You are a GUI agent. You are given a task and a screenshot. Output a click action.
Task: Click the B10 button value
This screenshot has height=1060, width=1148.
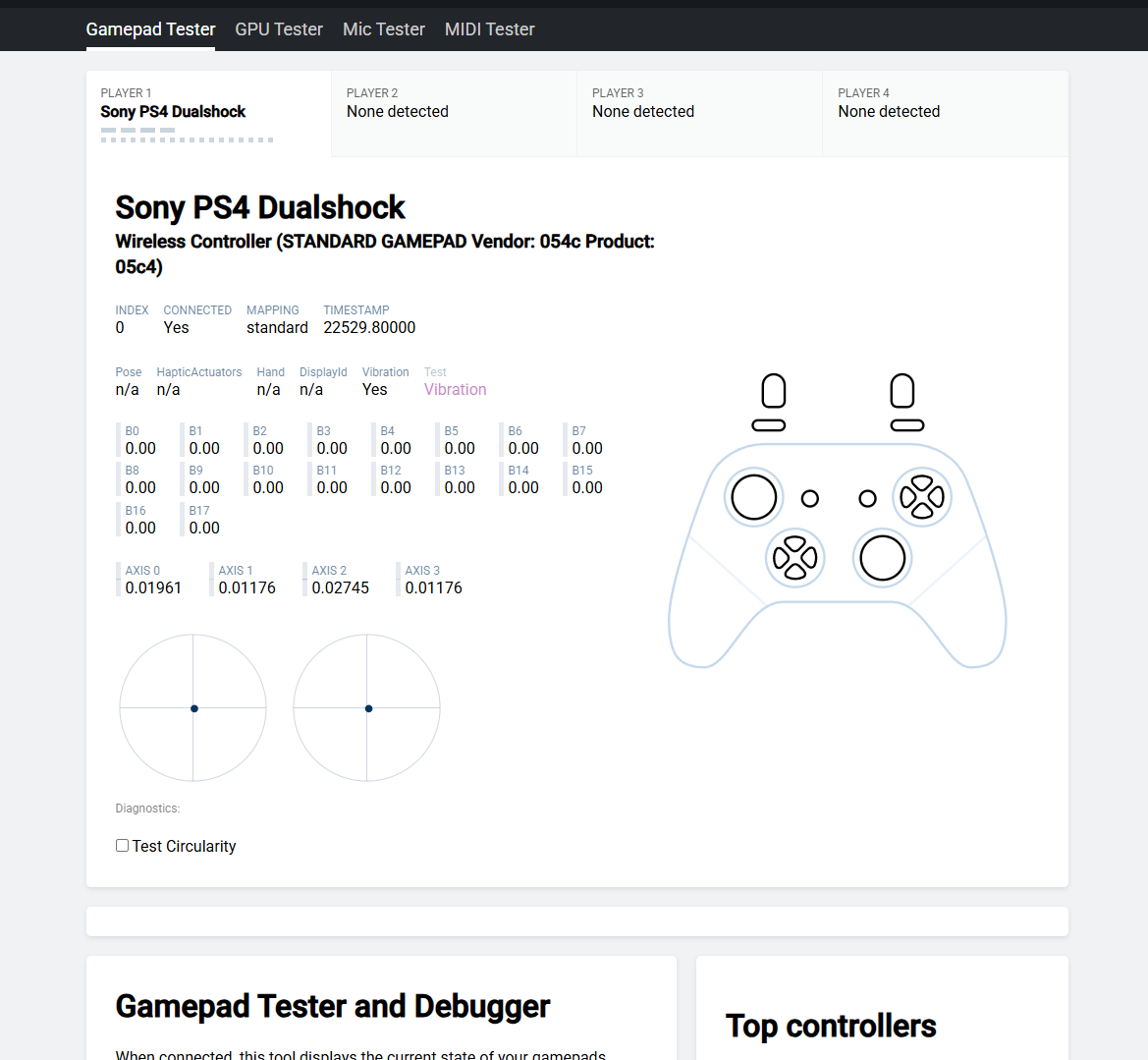coord(268,488)
